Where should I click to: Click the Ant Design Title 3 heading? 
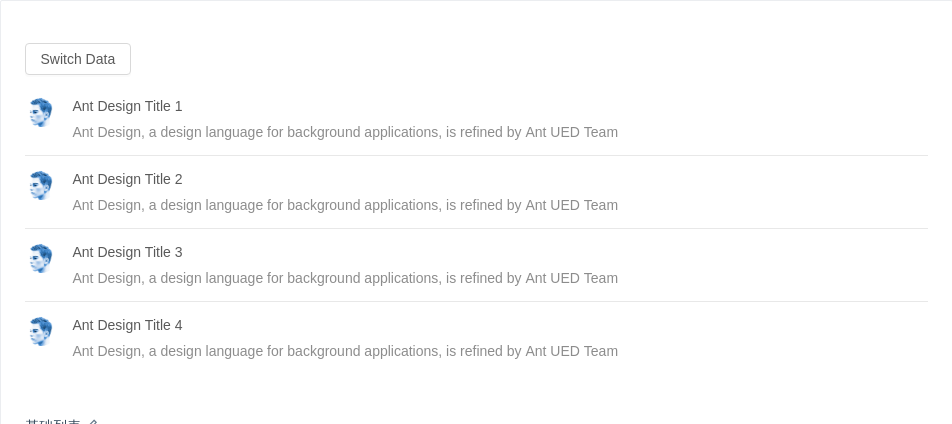pyautogui.click(x=127, y=252)
